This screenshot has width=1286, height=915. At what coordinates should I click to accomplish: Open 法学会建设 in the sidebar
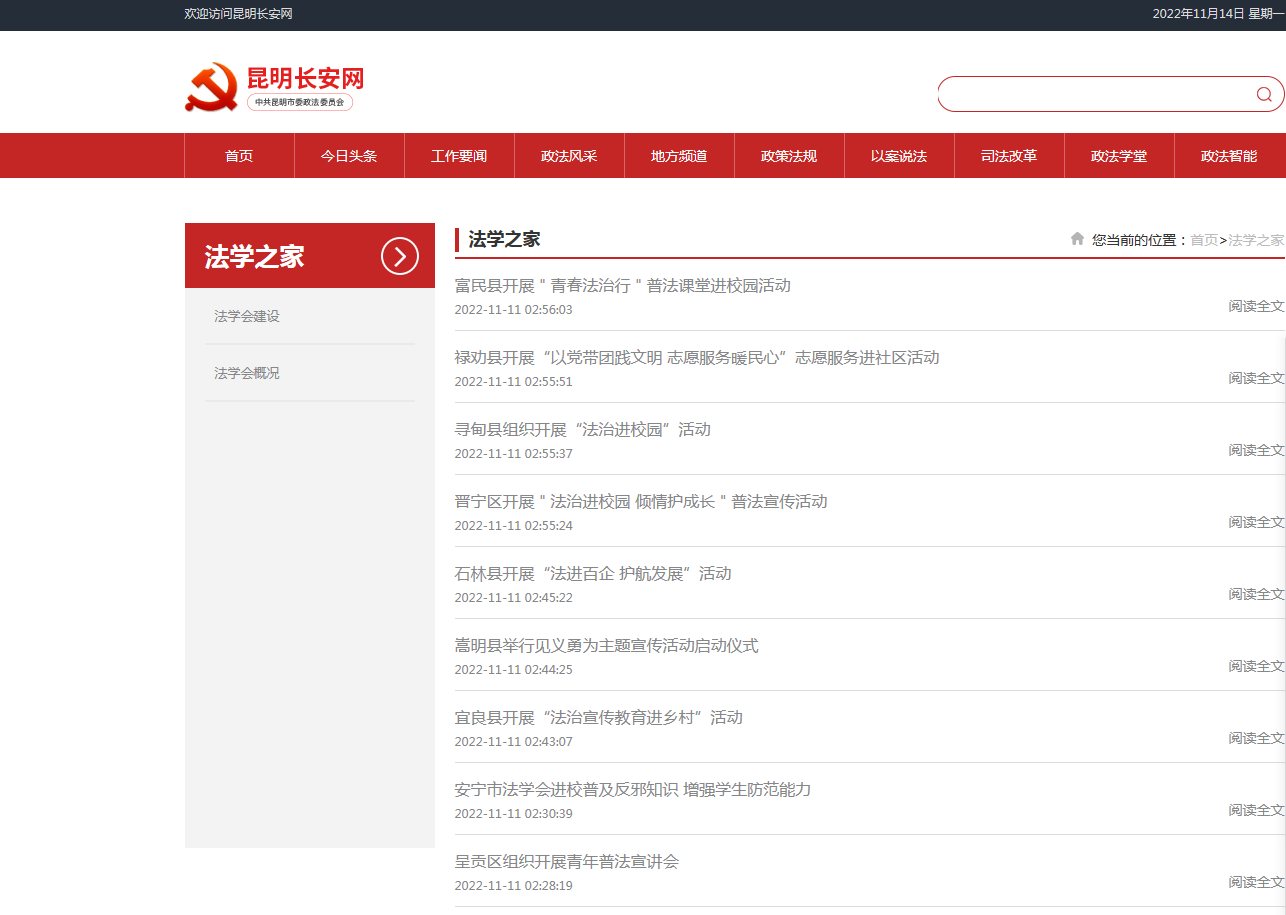click(247, 316)
